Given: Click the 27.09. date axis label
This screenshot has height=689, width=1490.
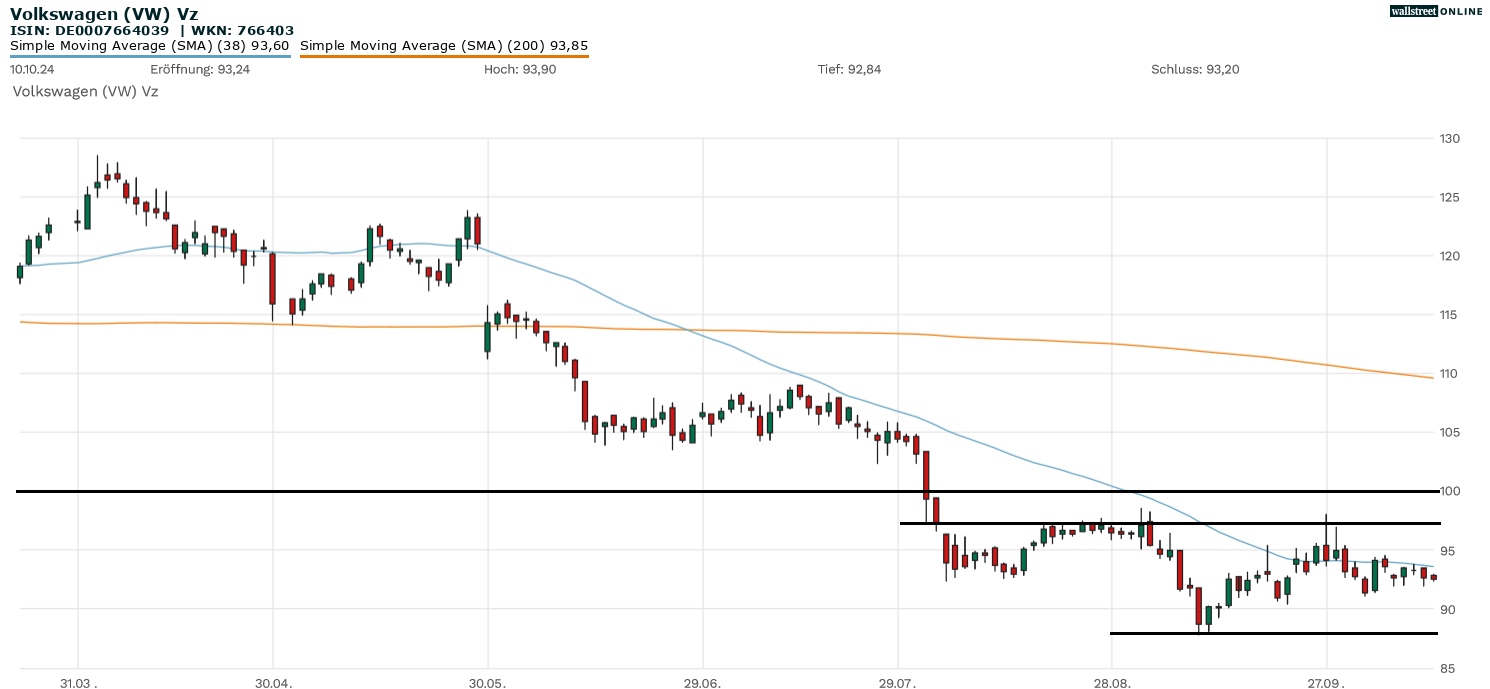Looking at the screenshot, I should pyautogui.click(x=1326, y=682).
